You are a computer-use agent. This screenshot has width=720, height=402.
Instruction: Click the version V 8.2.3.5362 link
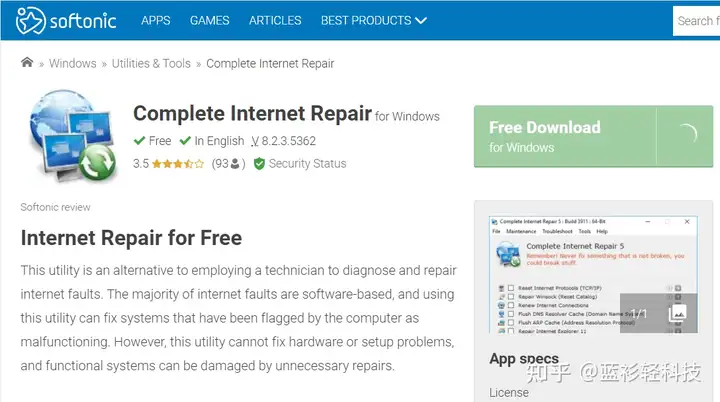click(x=283, y=141)
